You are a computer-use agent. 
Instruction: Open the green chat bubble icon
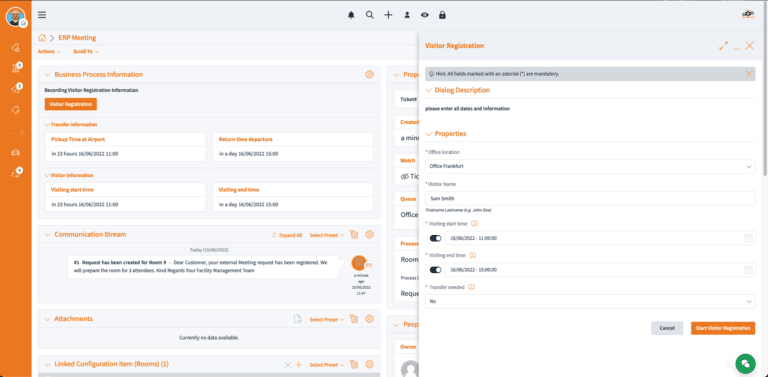click(x=745, y=363)
